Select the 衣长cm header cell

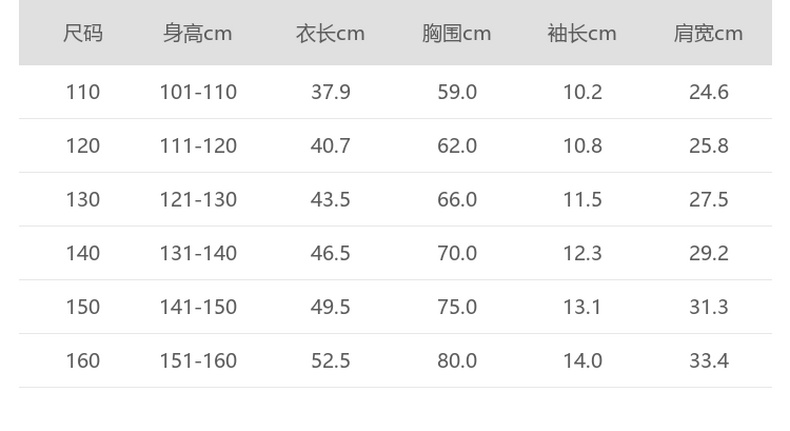pyautogui.click(x=330, y=34)
